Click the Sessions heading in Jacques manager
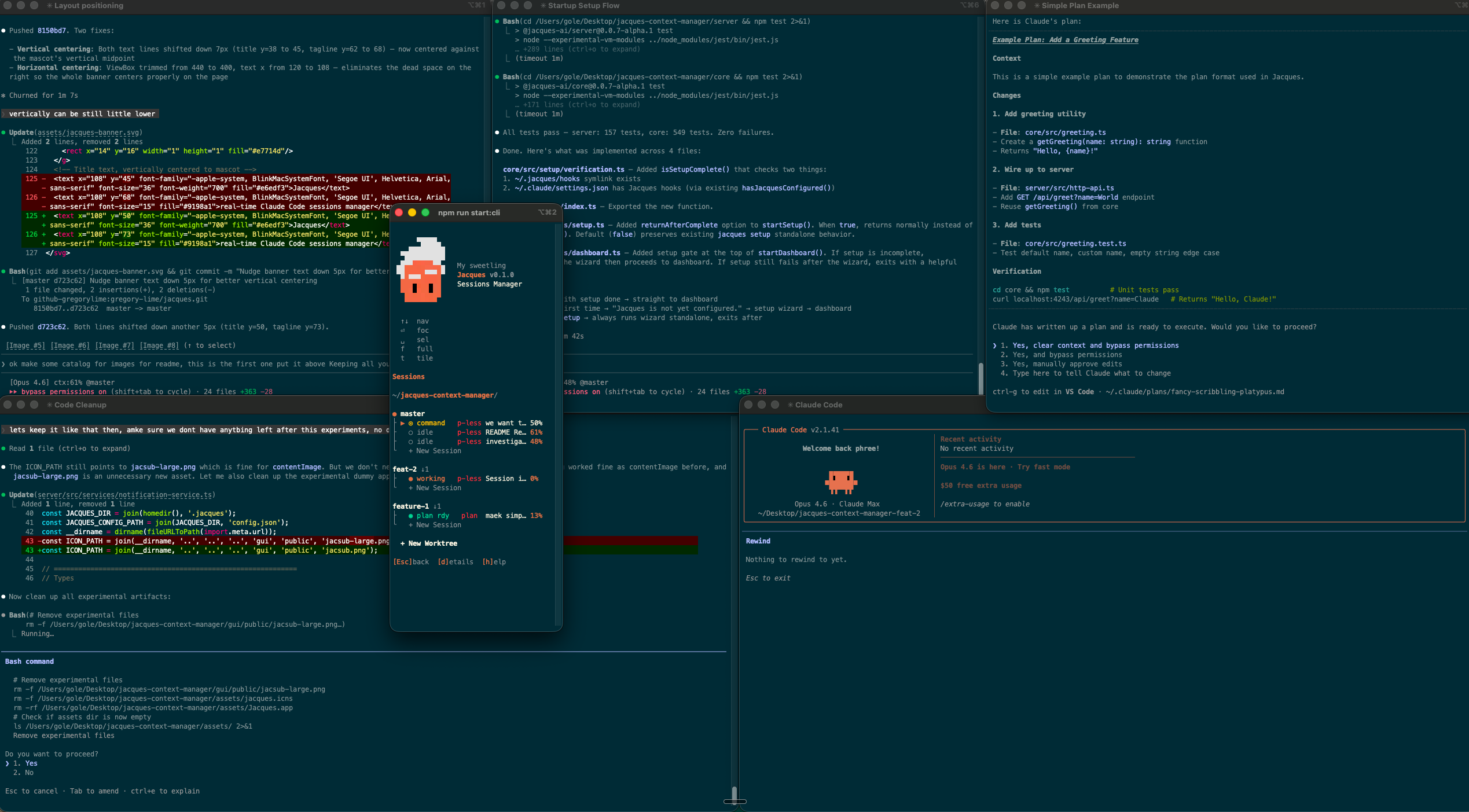The width and height of the screenshot is (1469, 812). [x=409, y=377]
